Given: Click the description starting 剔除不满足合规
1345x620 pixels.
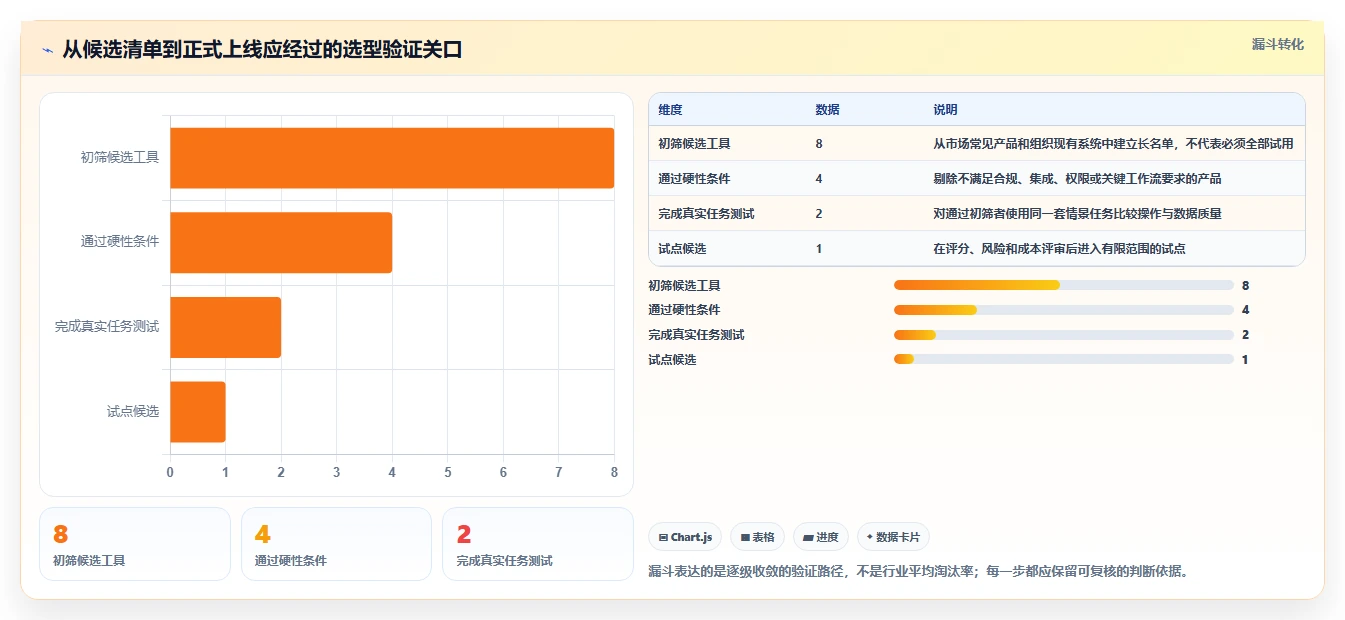Looking at the screenshot, I should click(x=1077, y=179).
